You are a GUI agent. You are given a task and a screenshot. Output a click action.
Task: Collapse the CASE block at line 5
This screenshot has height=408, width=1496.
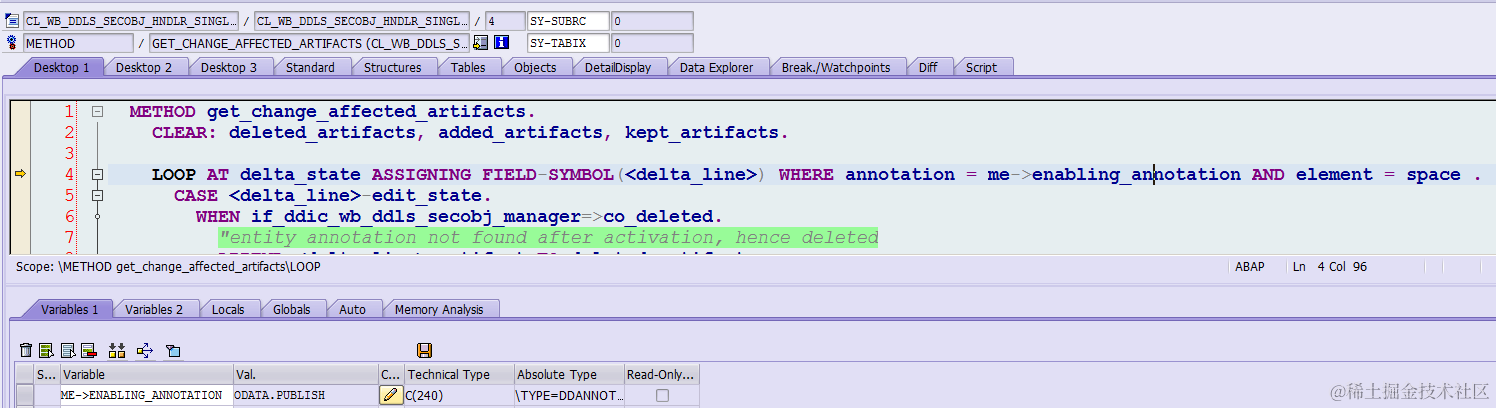pos(97,195)
